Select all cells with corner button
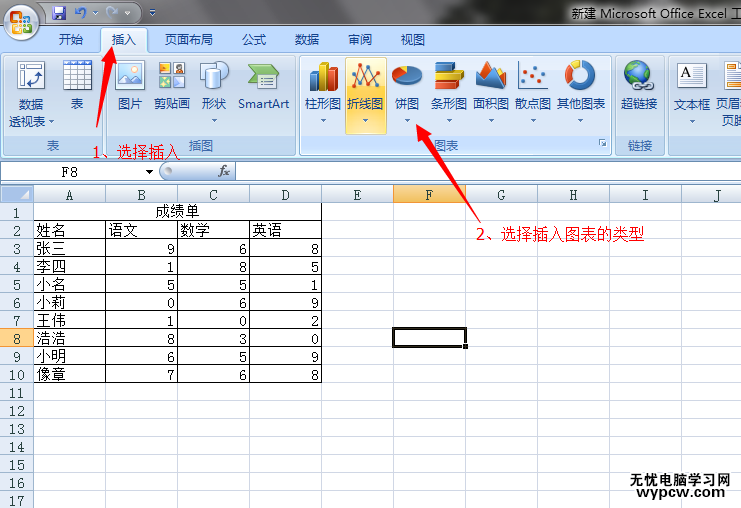The width and height of the screenshot is (741, 508). pyautogui.click(x=17, y=194)
